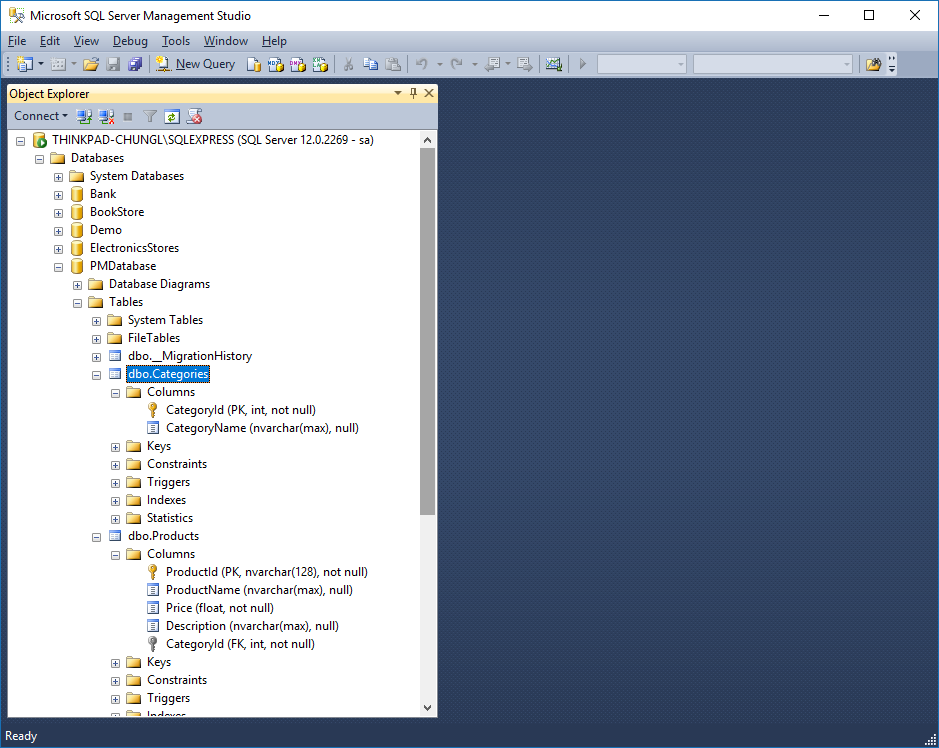Collapse the THINKPAD-CHUNGL\SQLEXPRESS server node
Image resolution: width=939 pixels, height=748 pixels.
click(x=20, y=141)
